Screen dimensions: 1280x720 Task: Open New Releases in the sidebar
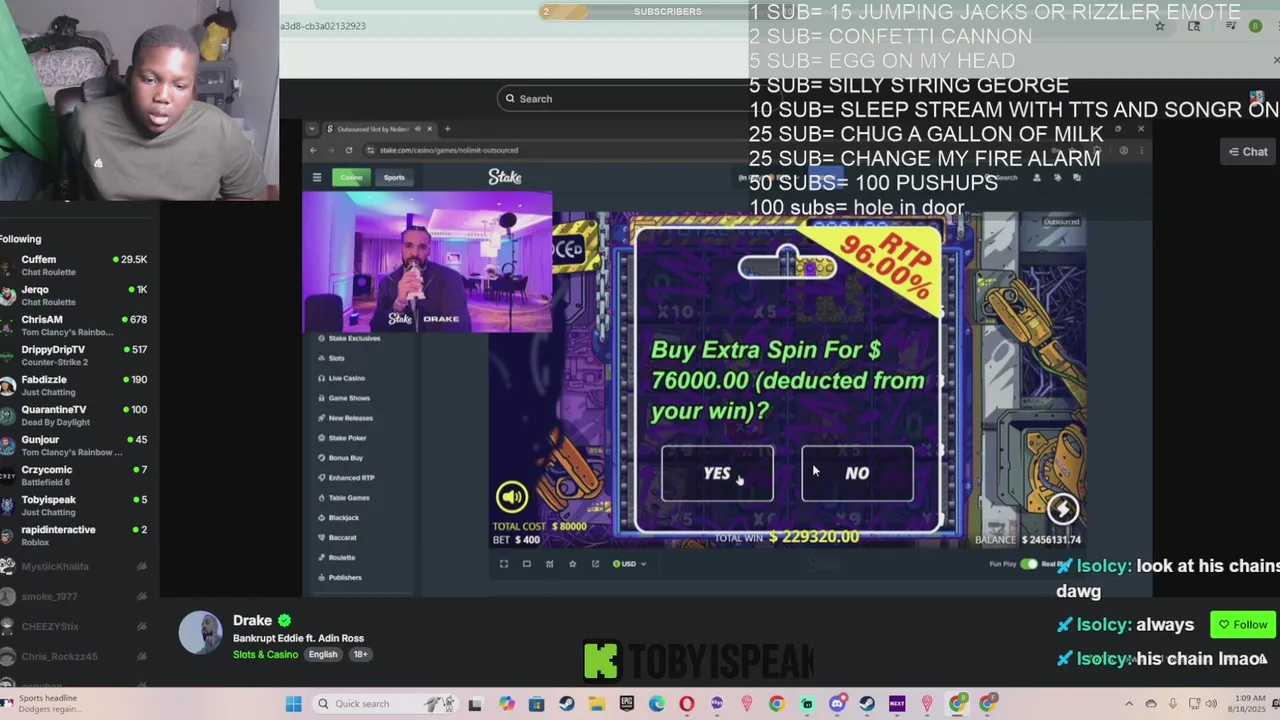click(x=346, y=418)
